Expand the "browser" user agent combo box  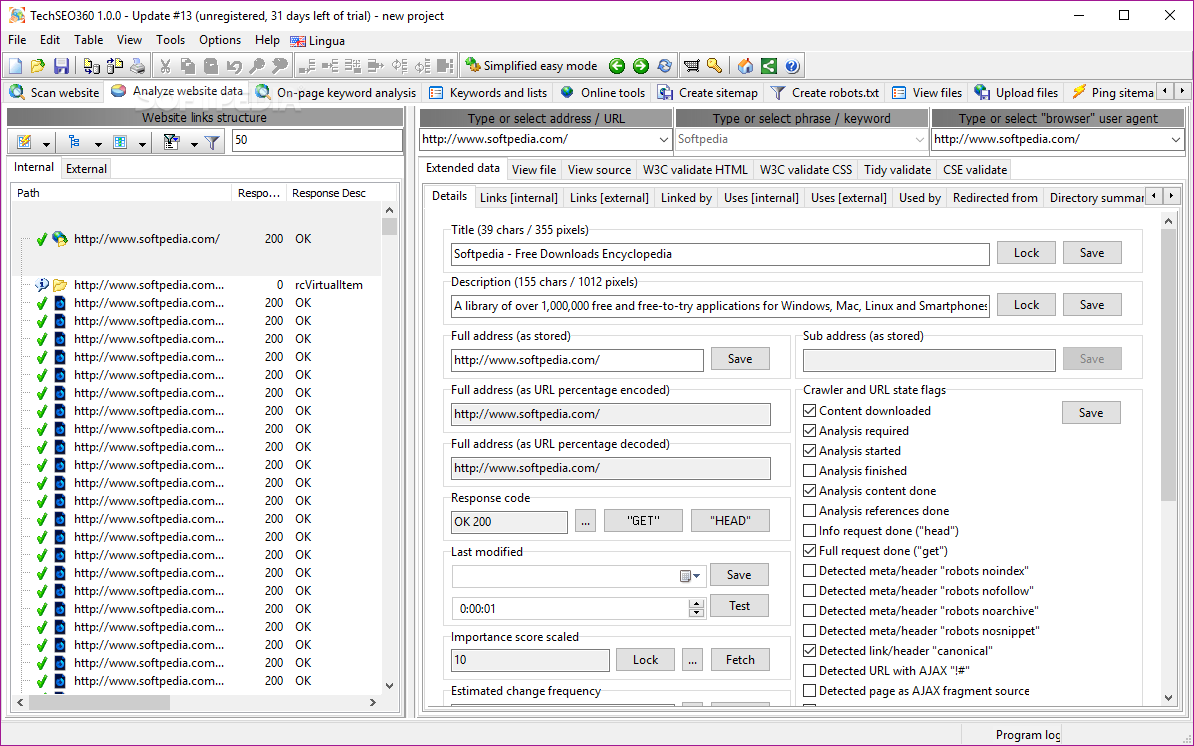(x=1175, y=139)
